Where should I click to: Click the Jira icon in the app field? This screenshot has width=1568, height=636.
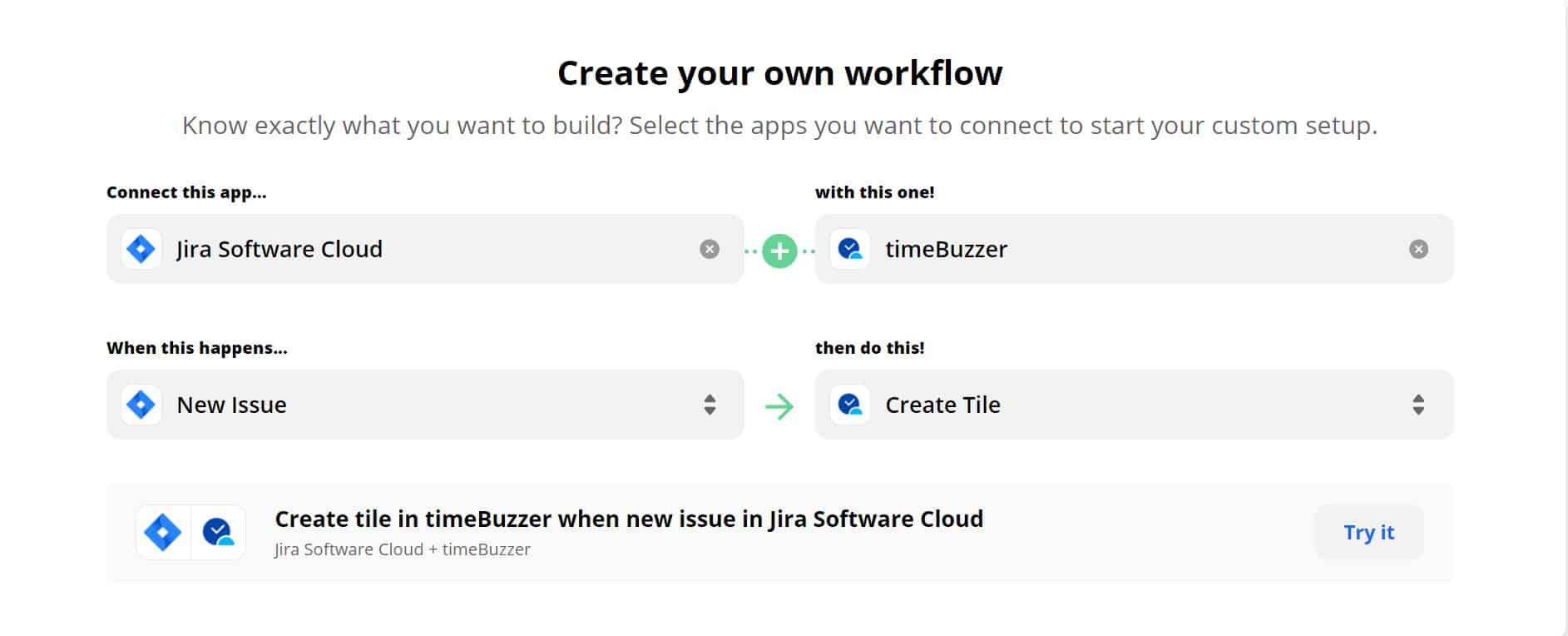pos(141,249)
